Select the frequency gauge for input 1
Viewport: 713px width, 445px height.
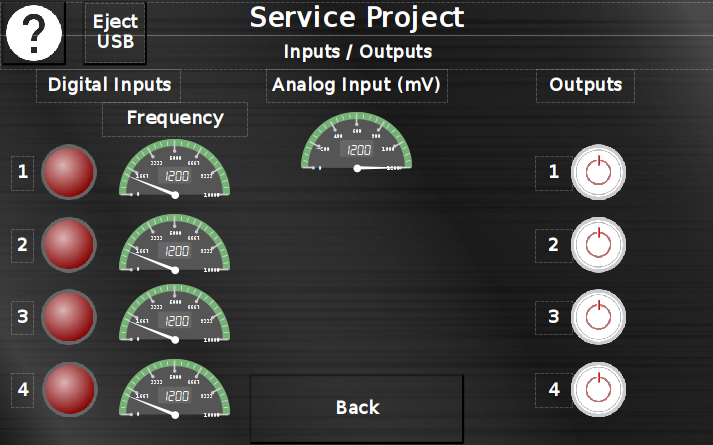[175, 170]
